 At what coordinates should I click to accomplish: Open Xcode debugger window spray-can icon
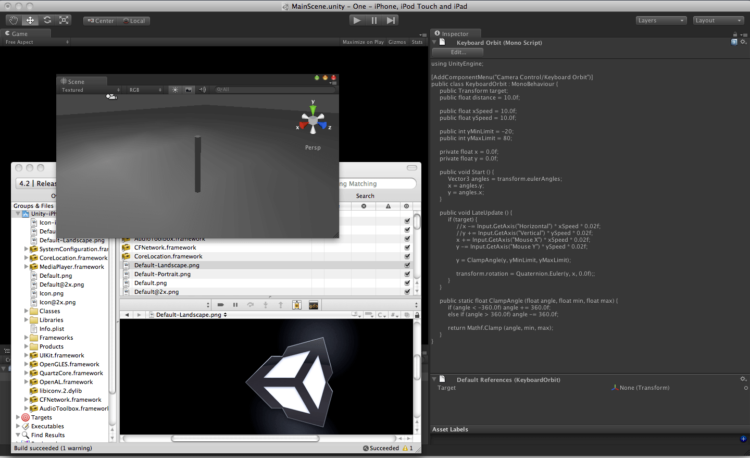[x=297, y=305]
